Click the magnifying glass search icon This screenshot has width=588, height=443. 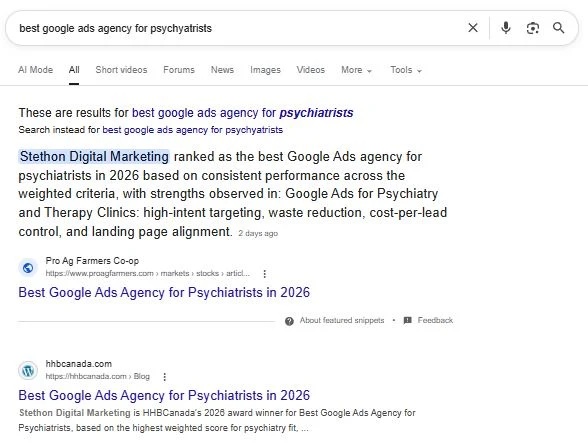coord(558,28)
